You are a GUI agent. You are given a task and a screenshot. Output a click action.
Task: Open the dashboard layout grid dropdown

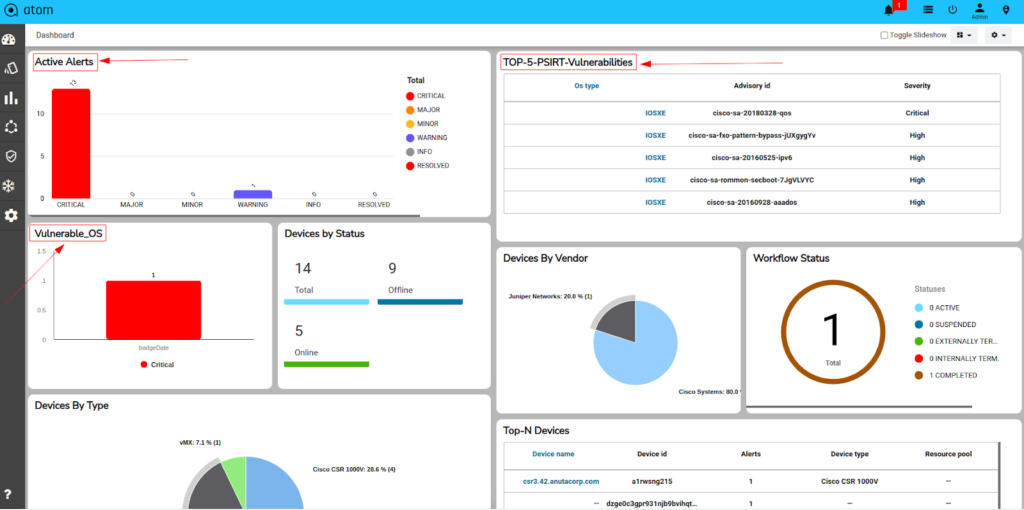pos(964,35)
